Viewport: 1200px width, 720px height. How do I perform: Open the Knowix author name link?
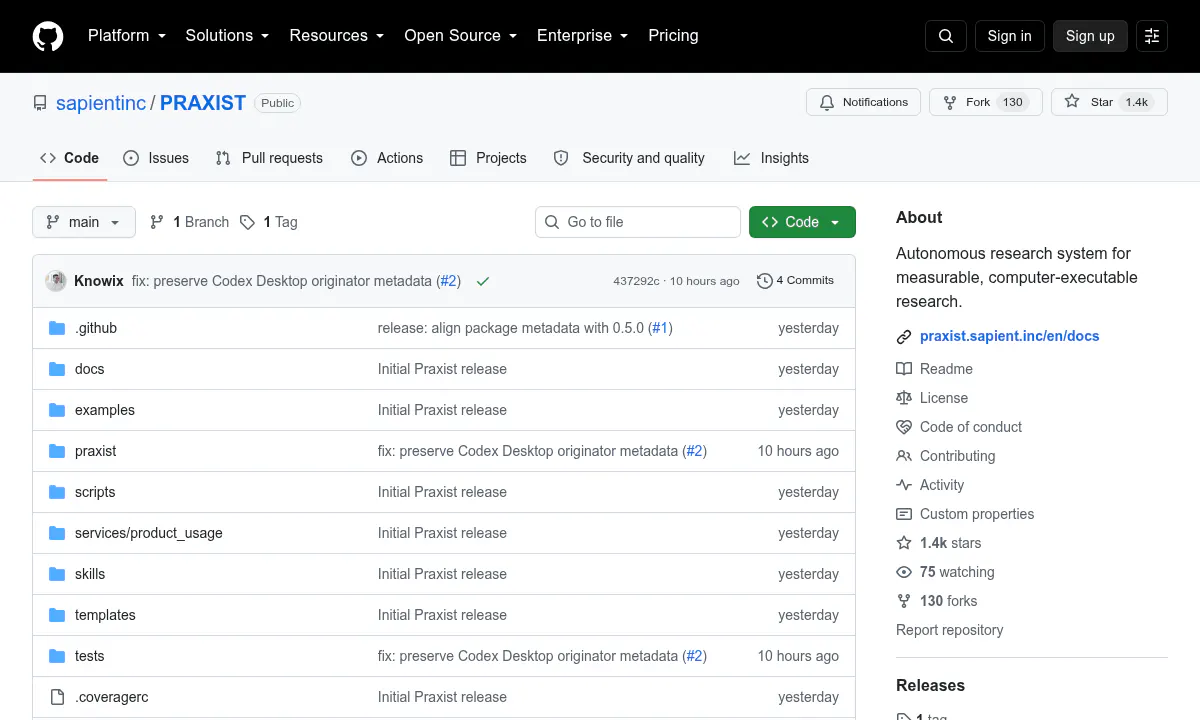coord(99,281)
